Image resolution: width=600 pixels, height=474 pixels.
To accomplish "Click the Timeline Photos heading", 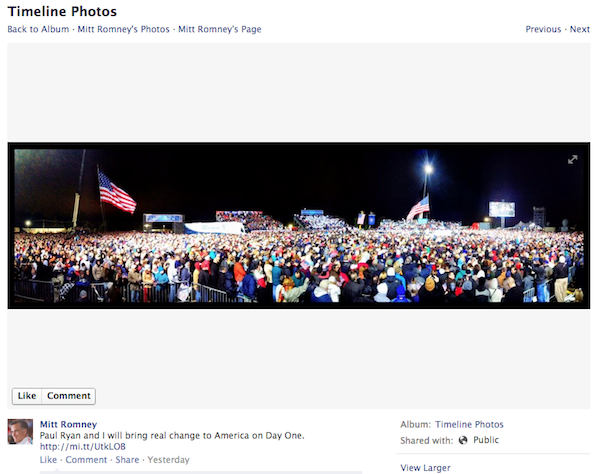I will pos(62,11).
